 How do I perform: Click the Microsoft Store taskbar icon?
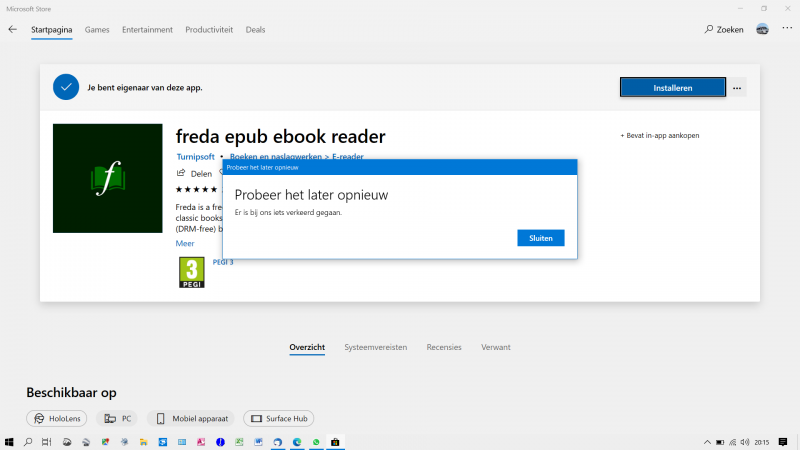(x=335, y=442)
